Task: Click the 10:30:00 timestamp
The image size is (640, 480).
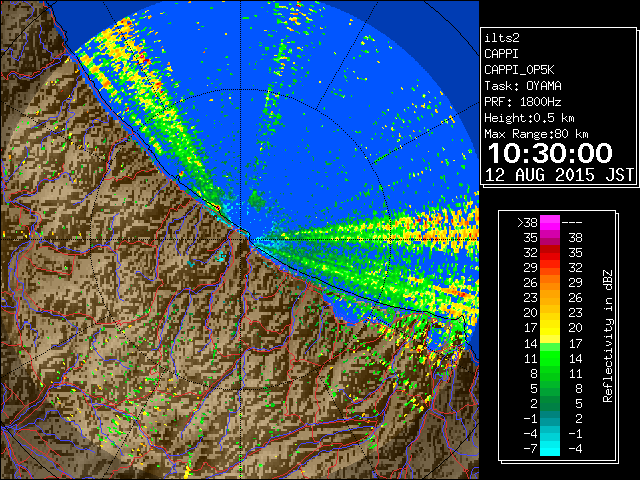Action: click(550, 153)
